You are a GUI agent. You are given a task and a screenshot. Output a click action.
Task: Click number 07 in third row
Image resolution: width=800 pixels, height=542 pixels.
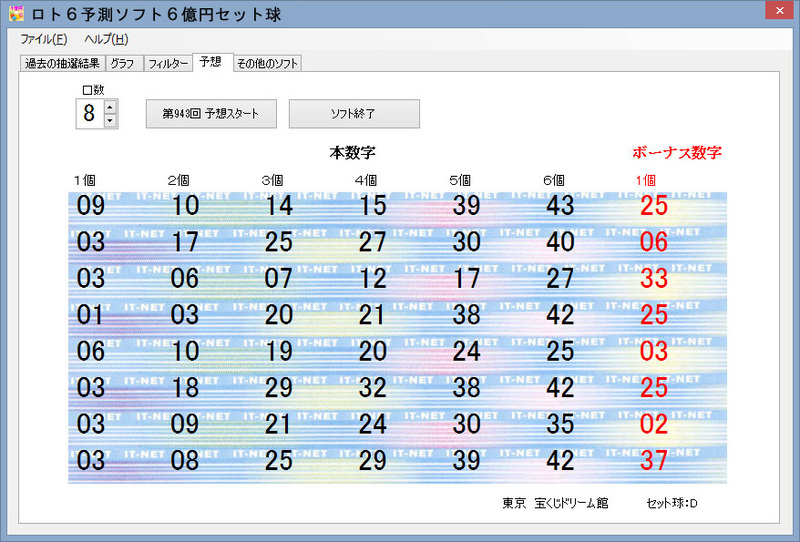(279, 279)
